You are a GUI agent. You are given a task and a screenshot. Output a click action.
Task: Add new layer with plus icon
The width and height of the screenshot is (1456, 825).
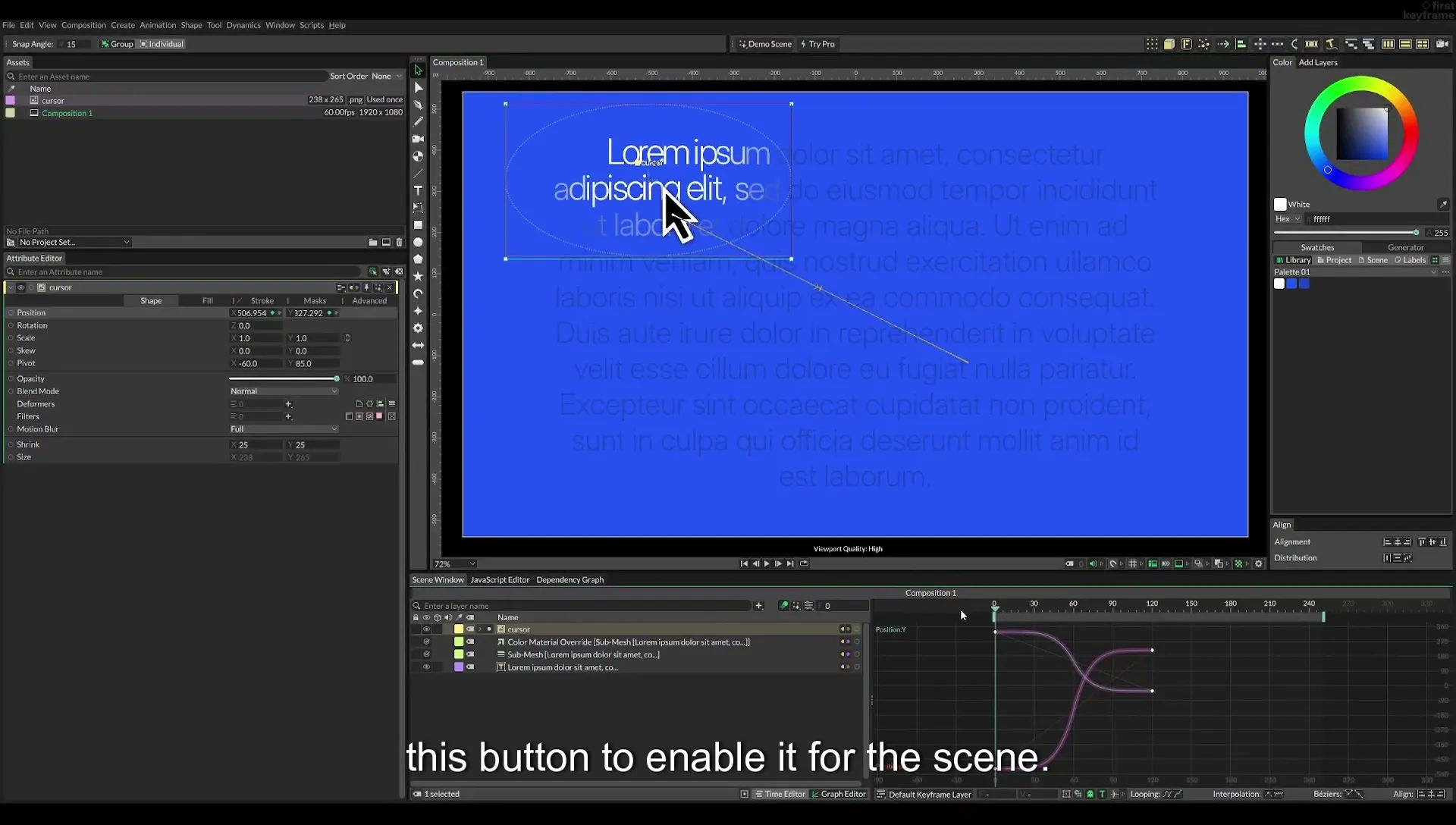click(758, 605)
